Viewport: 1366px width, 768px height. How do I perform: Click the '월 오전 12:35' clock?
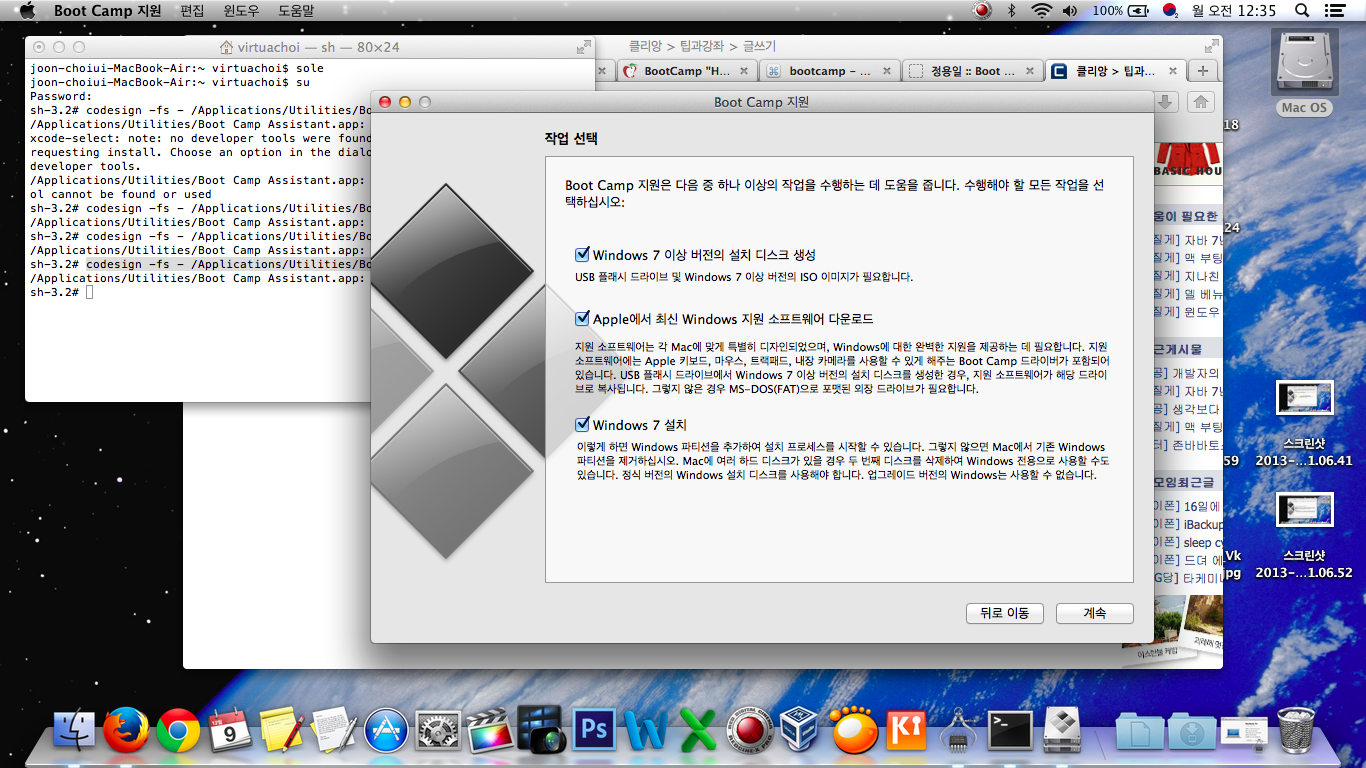click(1236, 11)
